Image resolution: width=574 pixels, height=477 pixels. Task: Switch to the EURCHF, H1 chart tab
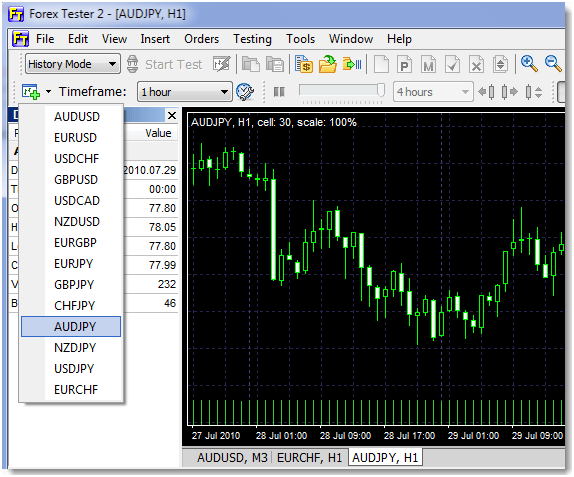[x=309, y=458]
